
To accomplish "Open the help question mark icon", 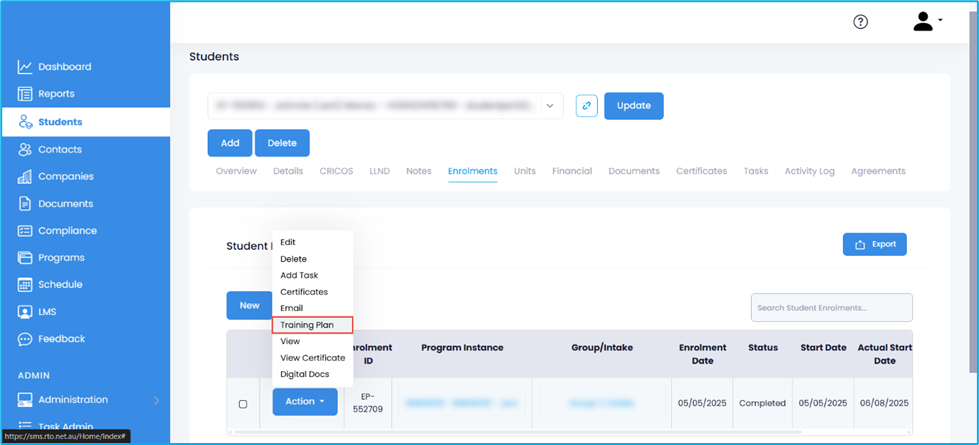I will pyautogui.click(x=860, y=22).
